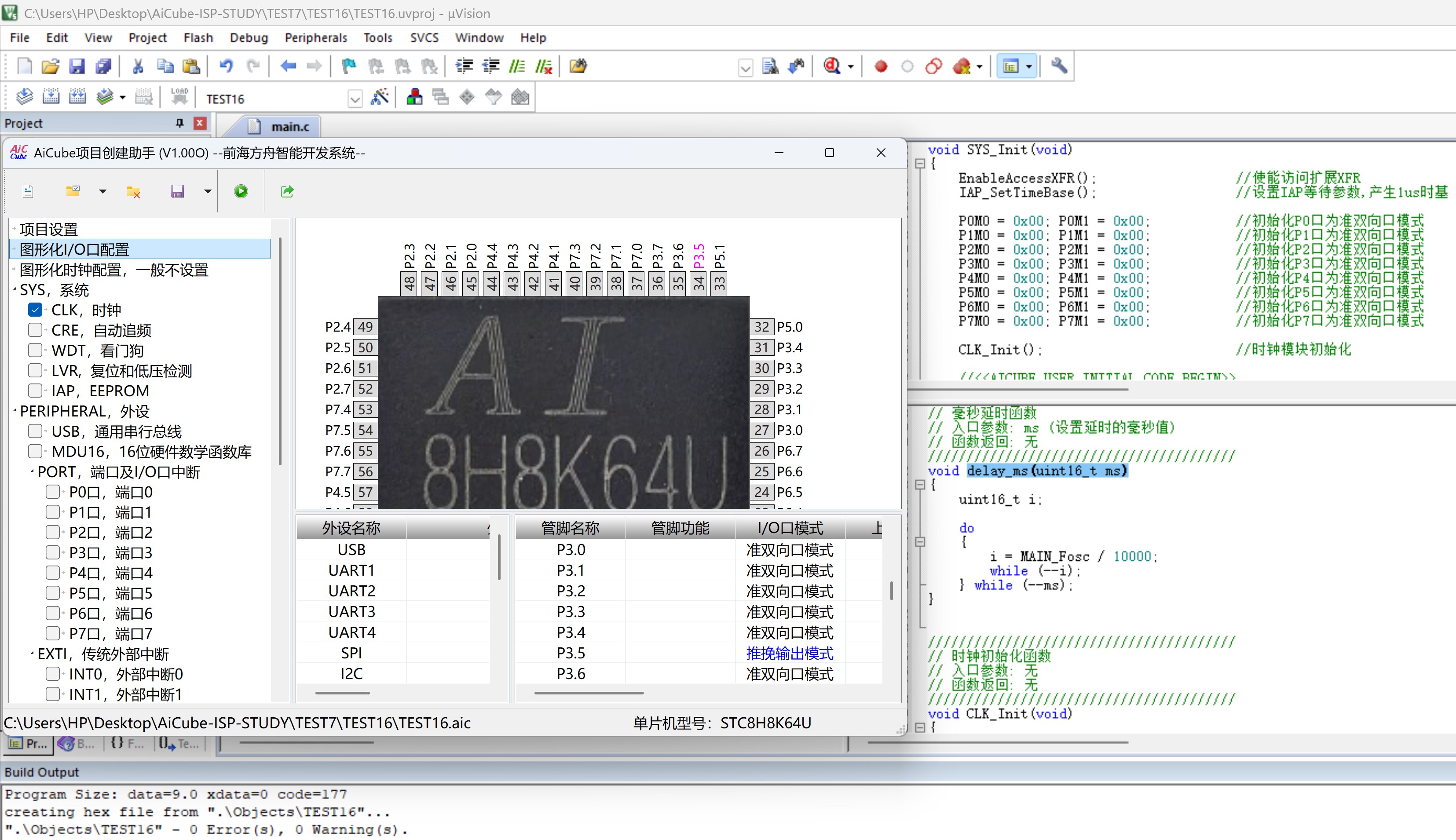Open the File menu
1456x840 pixels.
[19, 37]
